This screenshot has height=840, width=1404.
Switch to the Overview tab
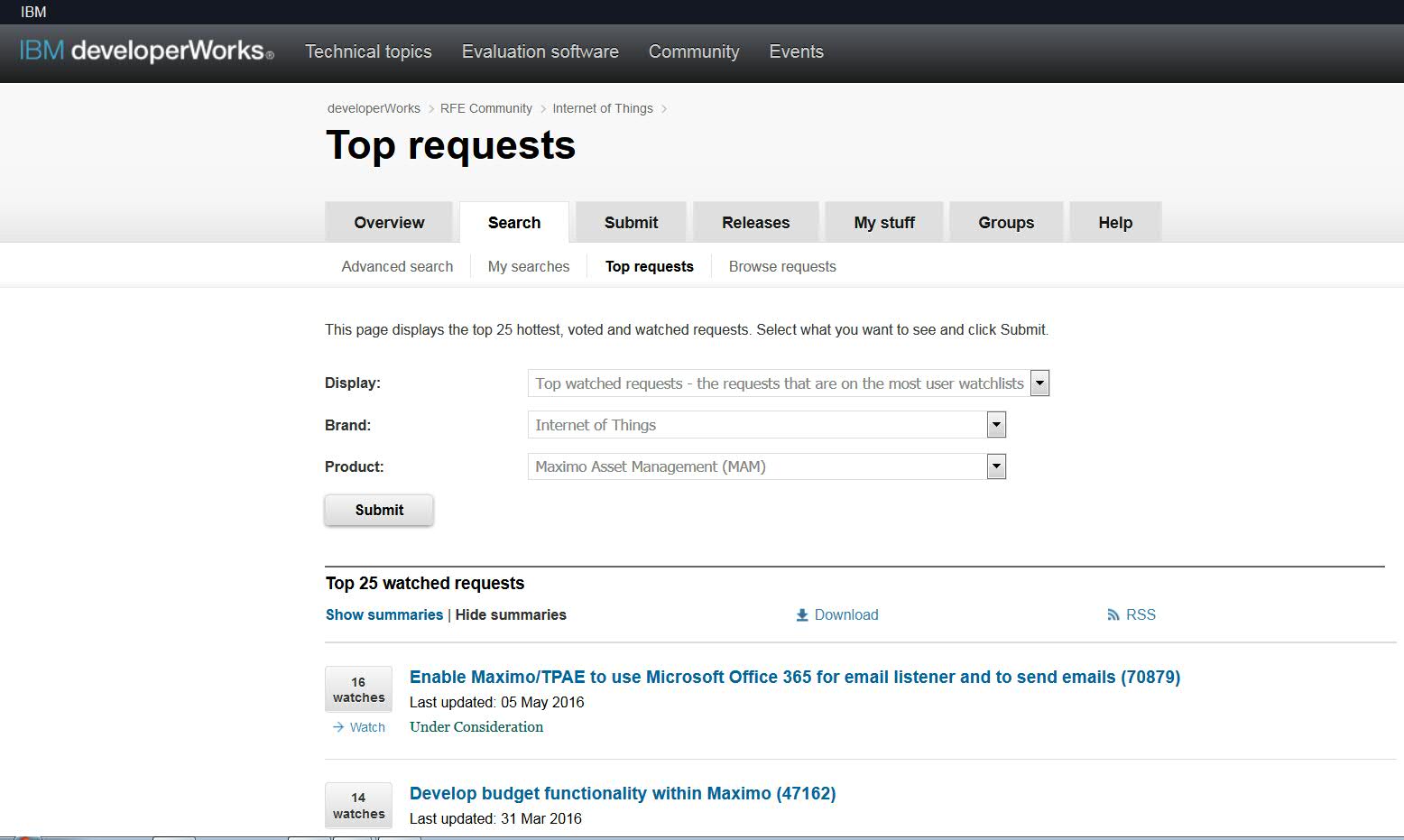coord(389,222)
